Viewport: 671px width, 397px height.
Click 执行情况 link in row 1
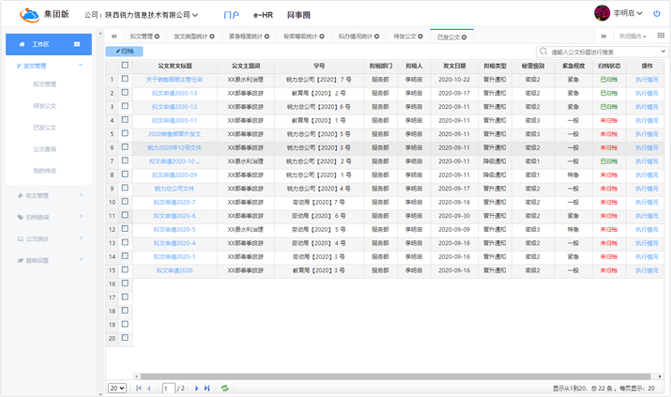647,80
